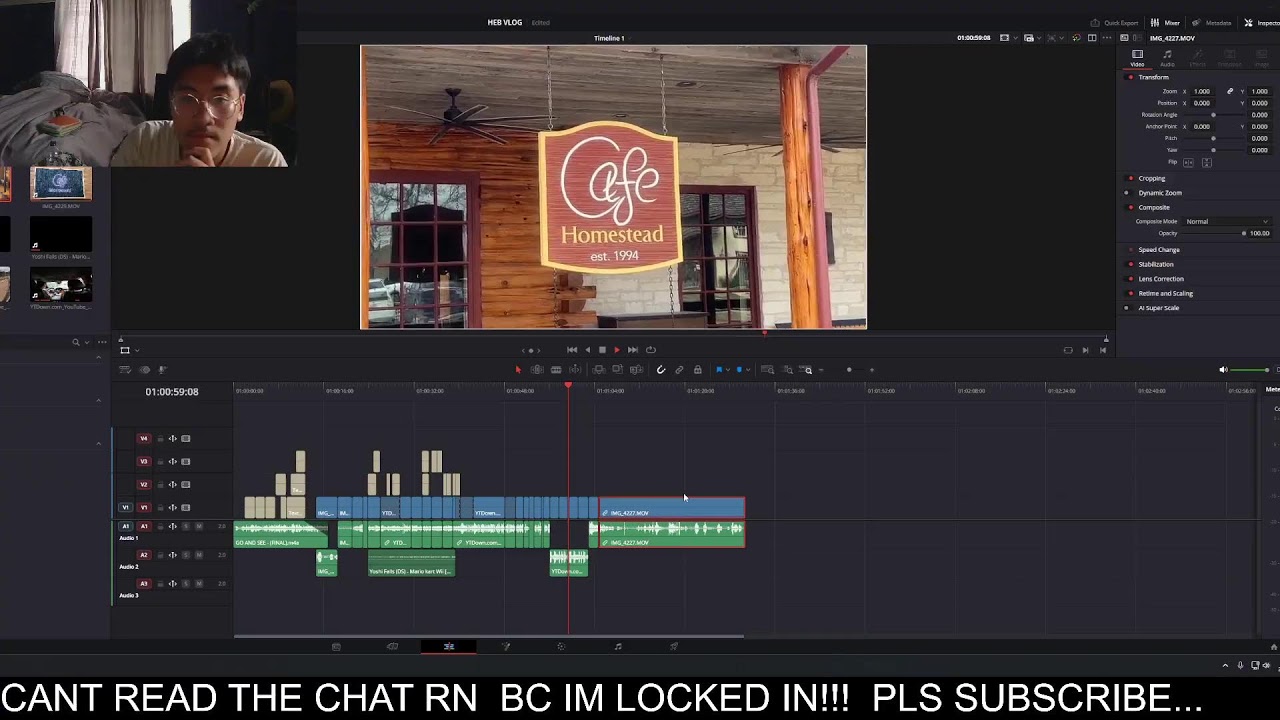This screenshot has width=1280, height=720.
Task: Select the IMG_4227.MOV video clip
Action: tap(672, 508)
